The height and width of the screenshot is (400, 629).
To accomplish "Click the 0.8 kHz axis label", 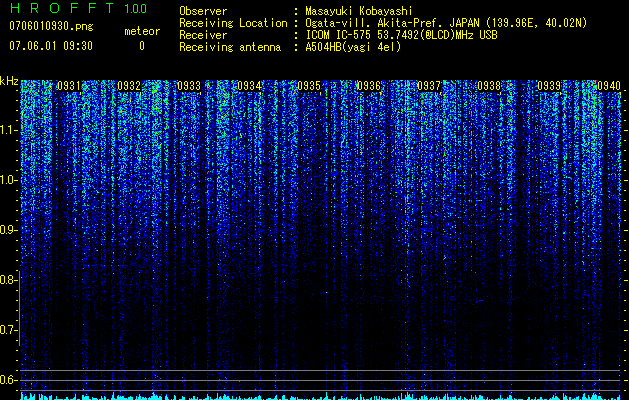I will 8,280.
